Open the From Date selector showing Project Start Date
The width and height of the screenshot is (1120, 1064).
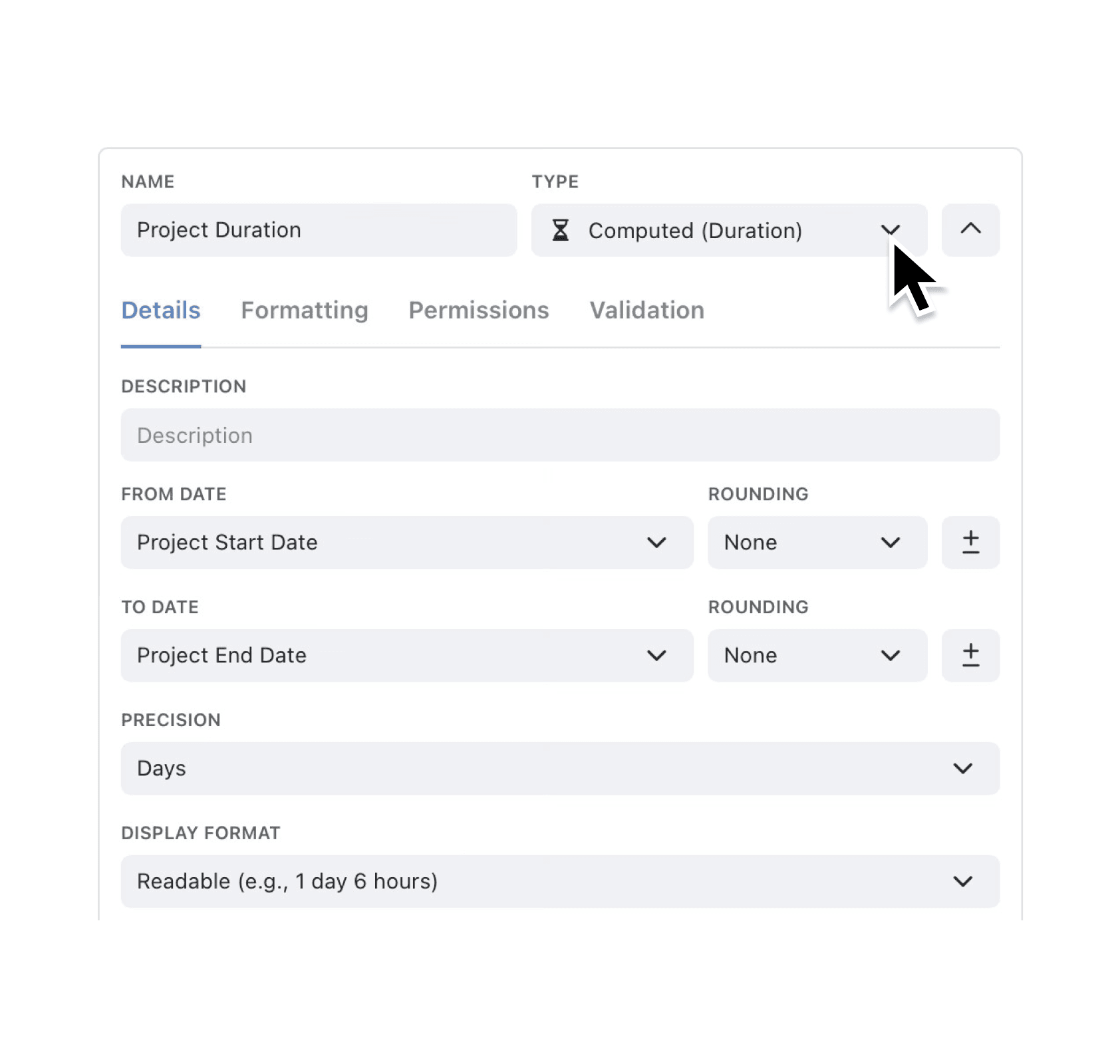[x=657, y=543]
